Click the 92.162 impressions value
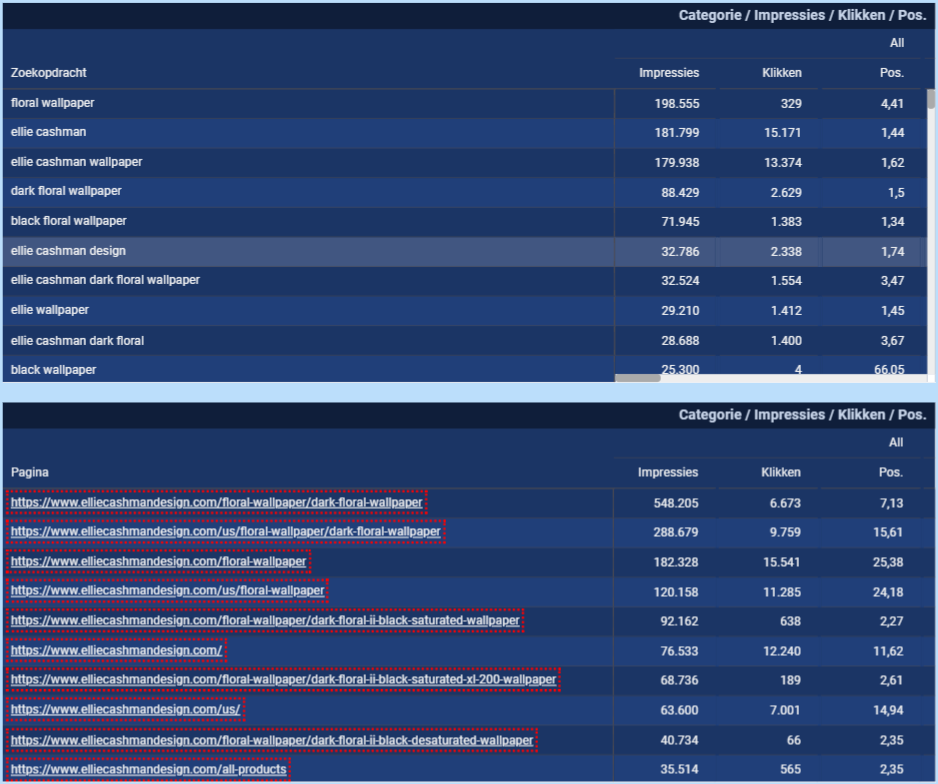This screenshot has width=938, height=784. (x=679, y=621)
